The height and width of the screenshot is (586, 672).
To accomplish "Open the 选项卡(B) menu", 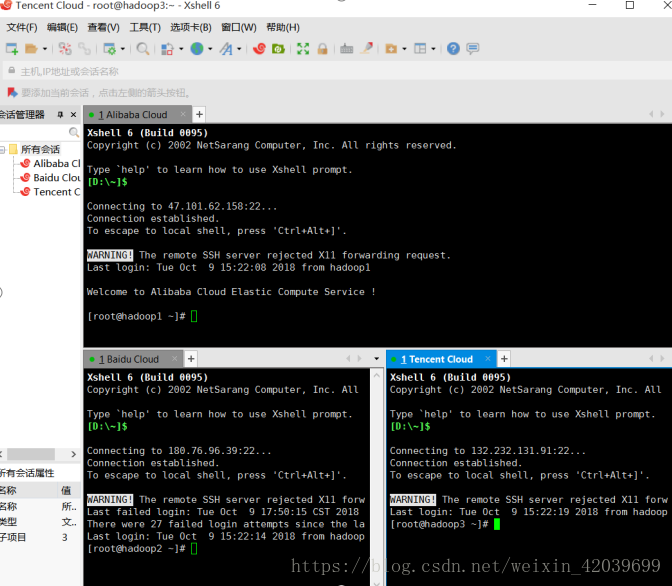I will (x=191, y=28).
